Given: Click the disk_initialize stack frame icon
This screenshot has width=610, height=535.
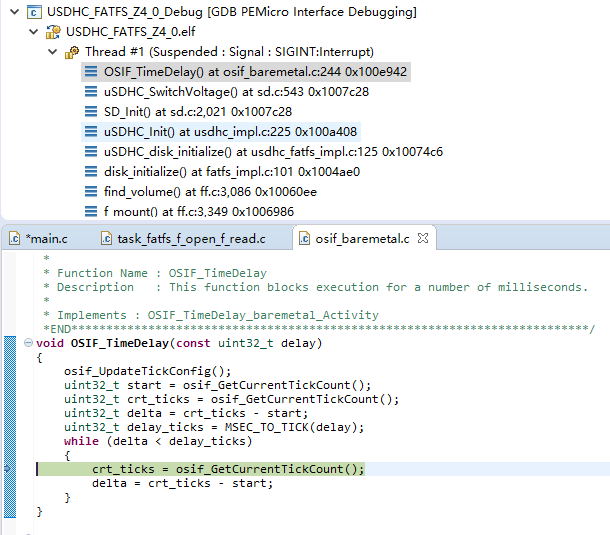Looking at the screenshot, I should (x=91, y=172).
